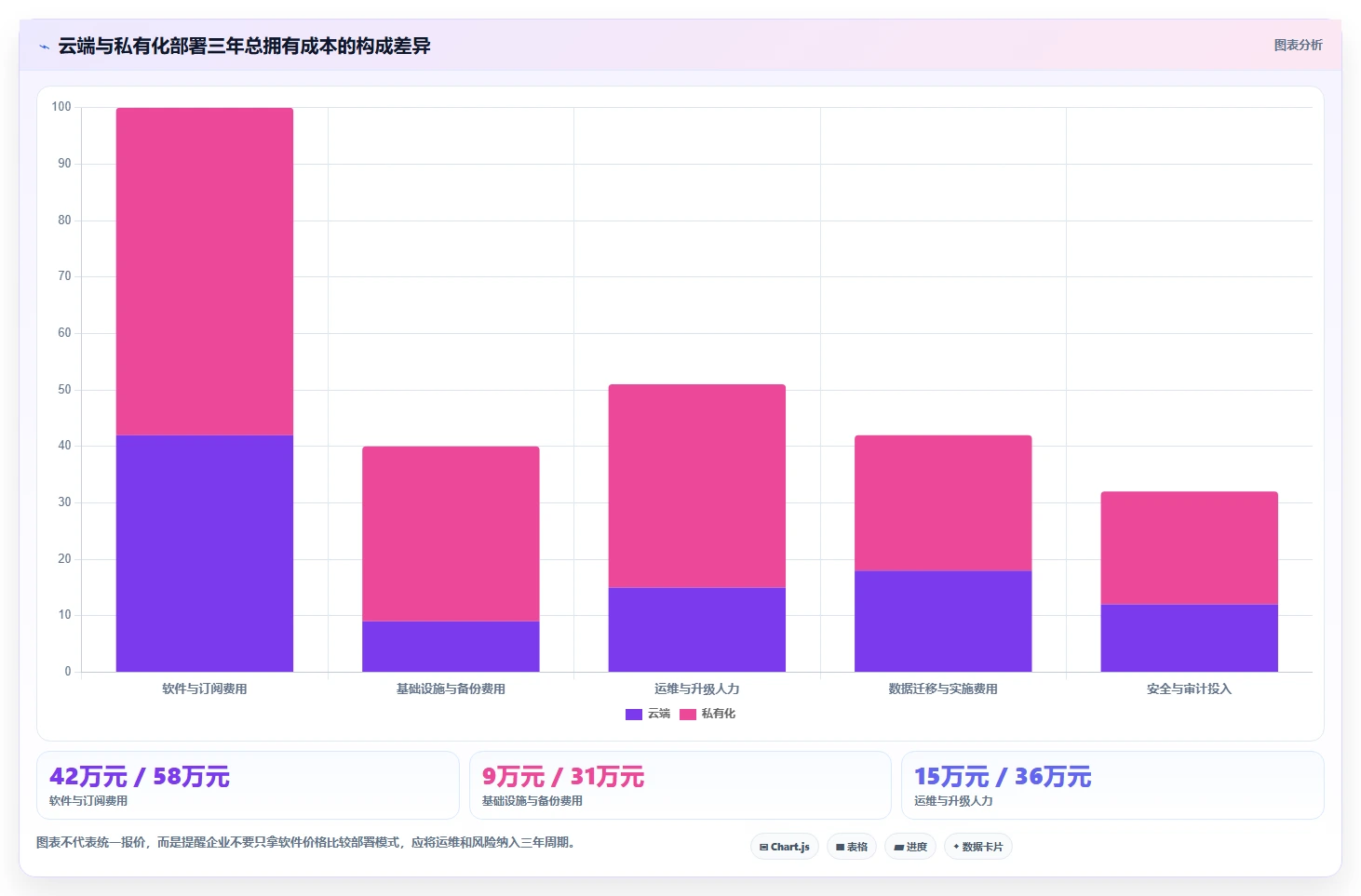Click the pink 私有化 segment of 软件与订阅费用 bar
This screenshot has height=896, width=1361.
(205, 272)
